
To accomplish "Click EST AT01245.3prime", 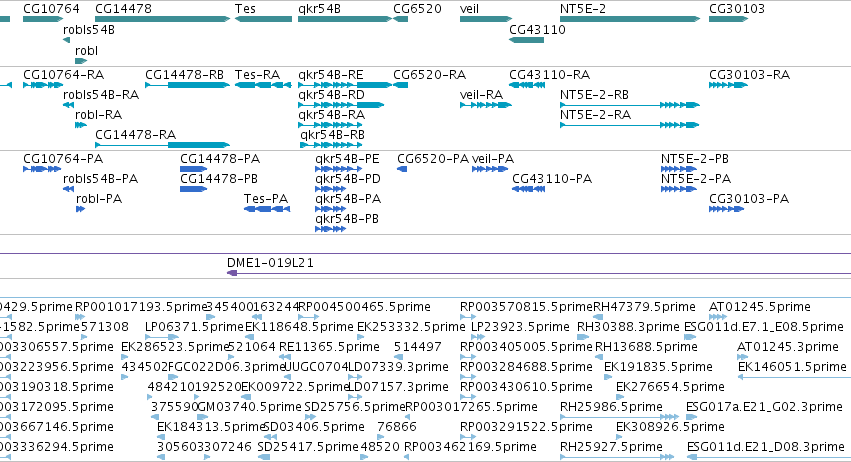I will click(x=742, y=357).
